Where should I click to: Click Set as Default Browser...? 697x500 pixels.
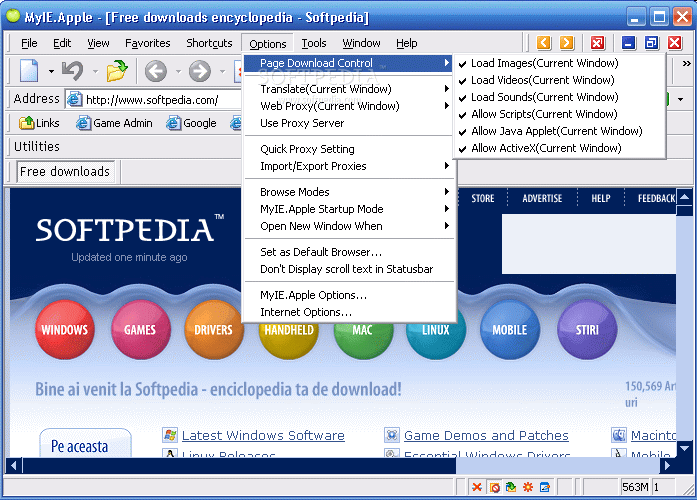348,252
